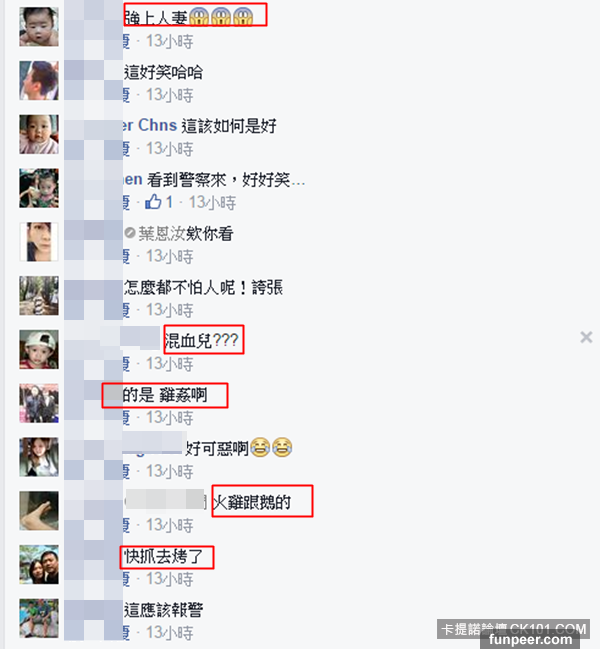Open profile photo beside 這好笑哈哈 comment
Viewport: 600px width, 649px height.
[x=39, y=80]
